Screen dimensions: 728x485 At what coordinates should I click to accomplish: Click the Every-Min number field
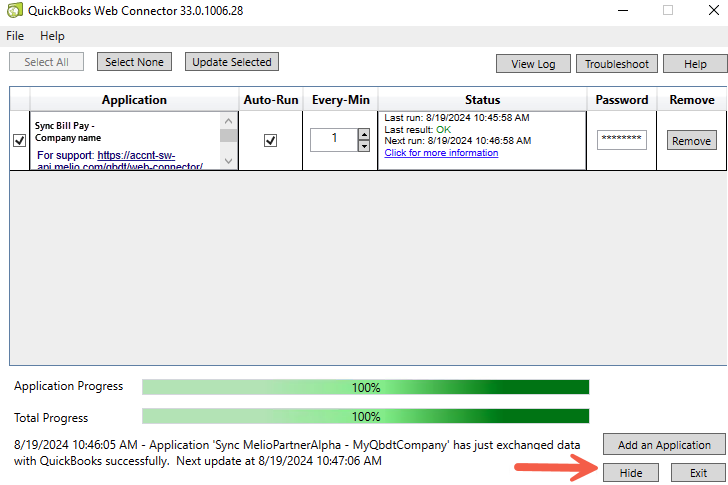[333, 140]
